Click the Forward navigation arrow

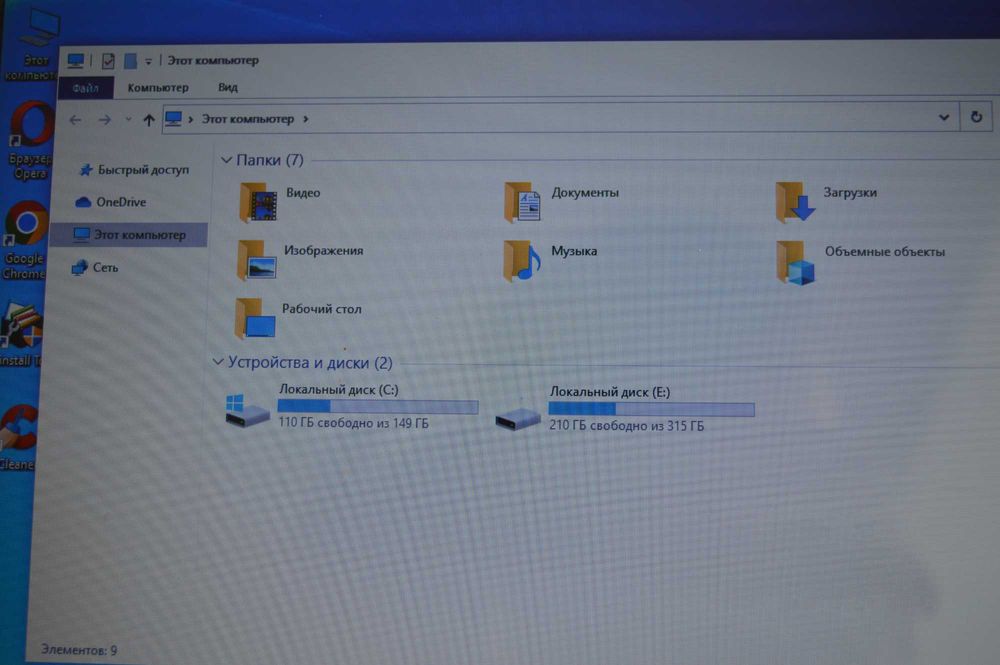pos(105,120)
